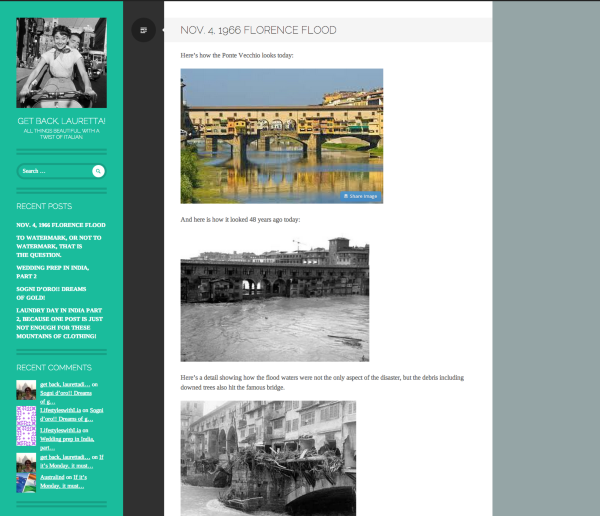Click paragraph about flood waters and debris
This screenshot has height=516, width=600.
click(x=322, y=382)
